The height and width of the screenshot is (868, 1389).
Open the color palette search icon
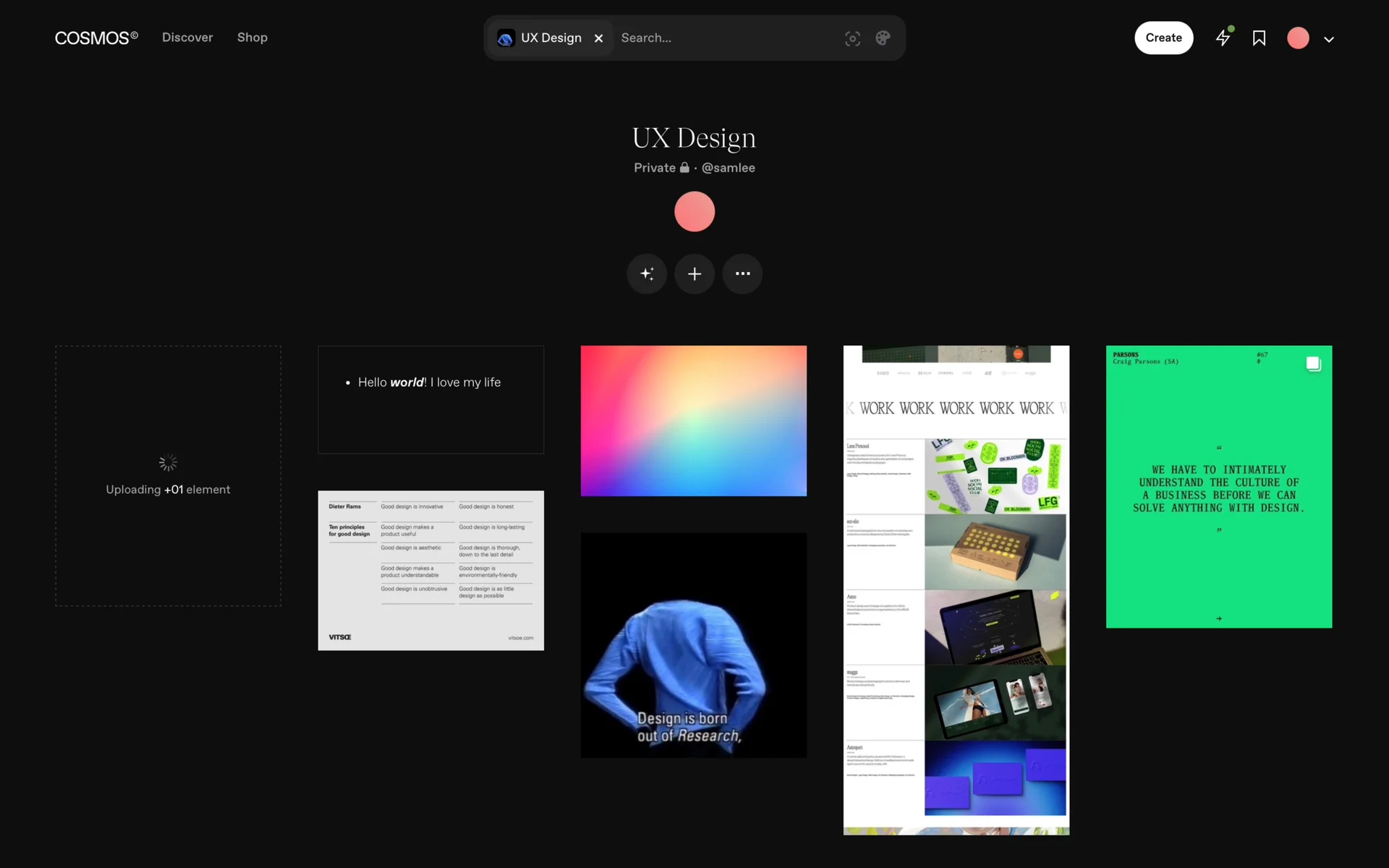pyautogui.click(x=883, y=38)
